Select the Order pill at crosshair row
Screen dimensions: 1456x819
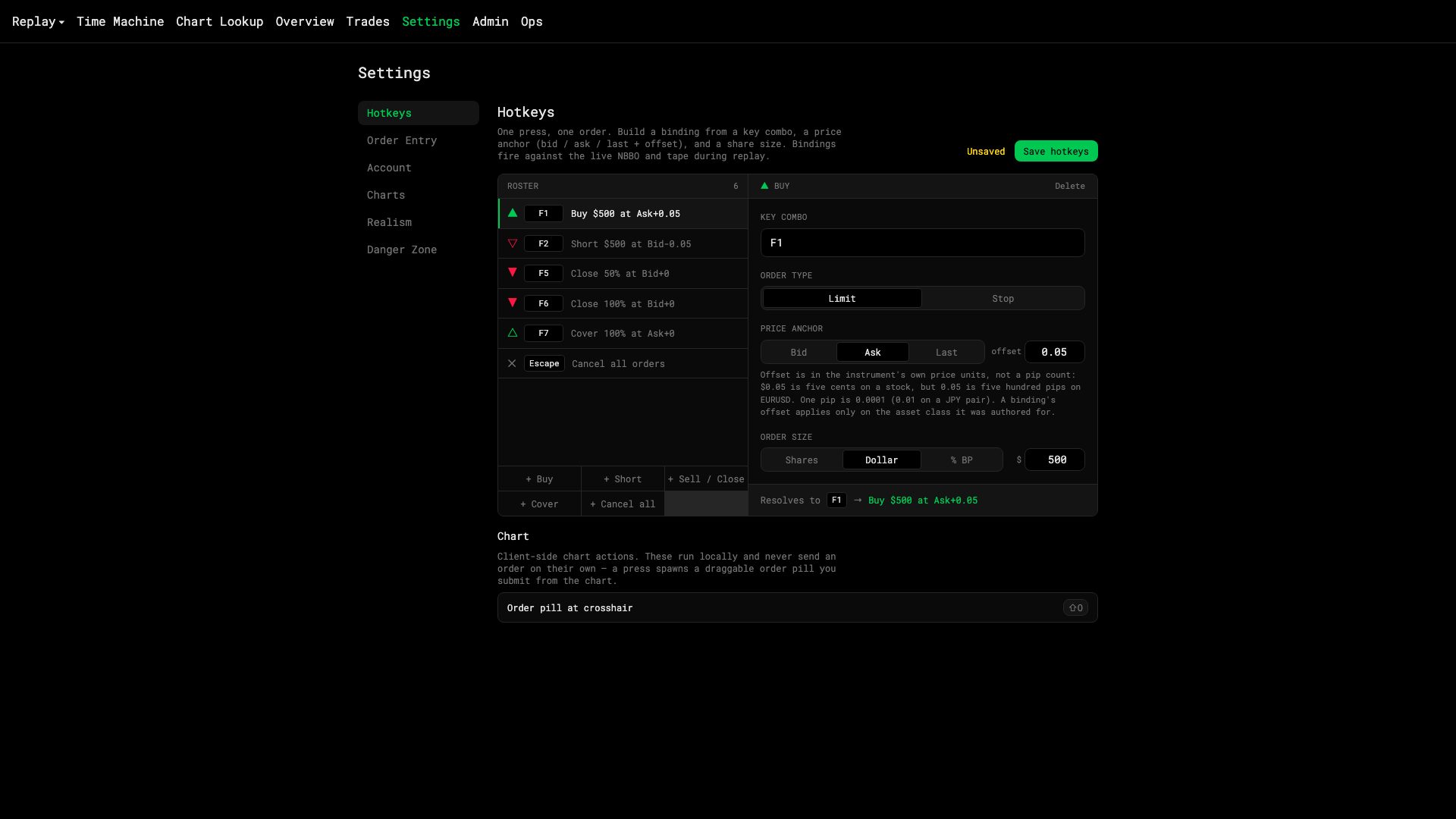(x=797, y=607)
